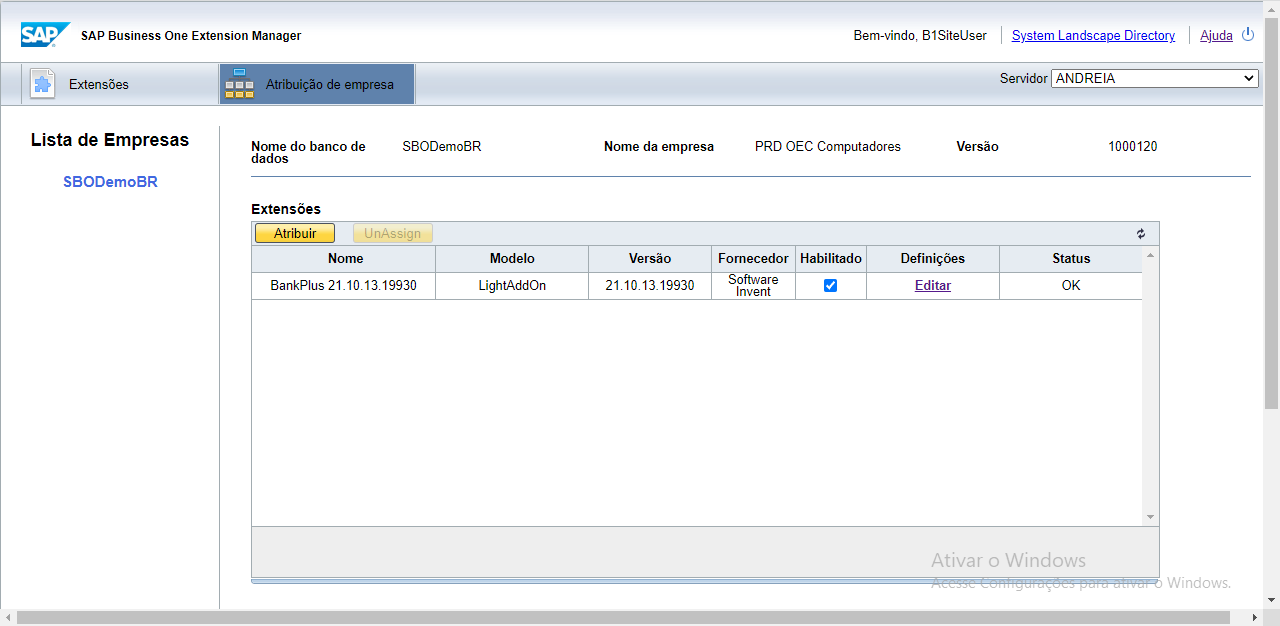1280x626 pixels.
Task: Click the Bem-vindo, B1SiteUser greeting
Action: point(920,35)
